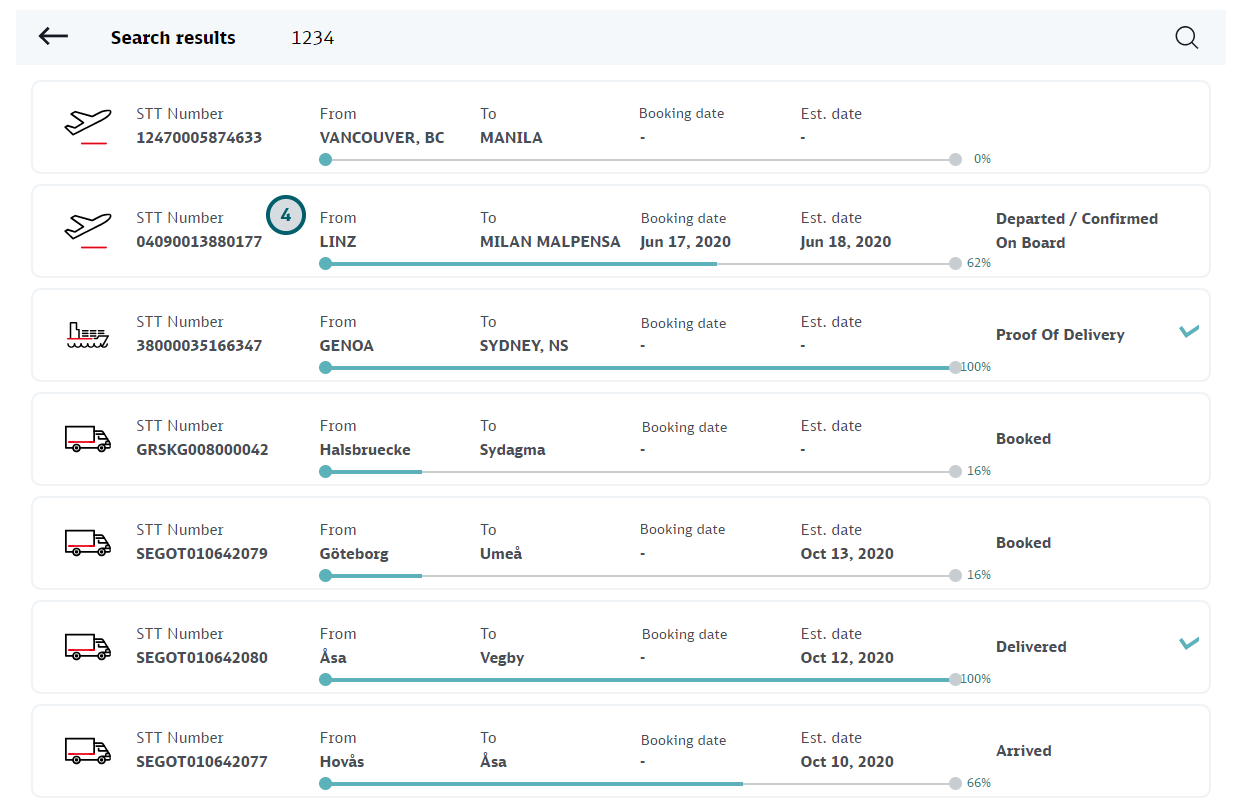
Task: Click airplane icon for Vancouver shipment
Action: click(87, 126)
